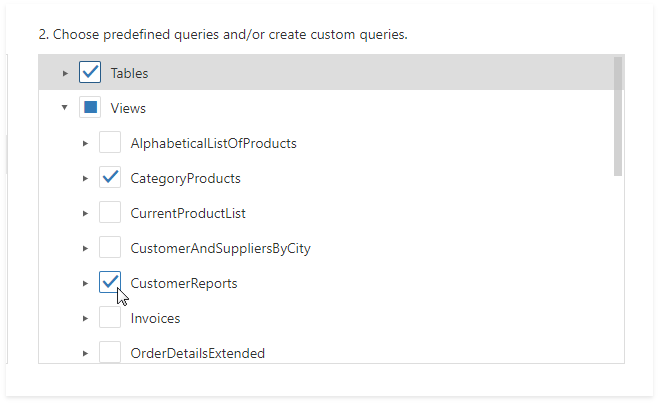Select the OrderDetailsExtended label

(197, 353)
